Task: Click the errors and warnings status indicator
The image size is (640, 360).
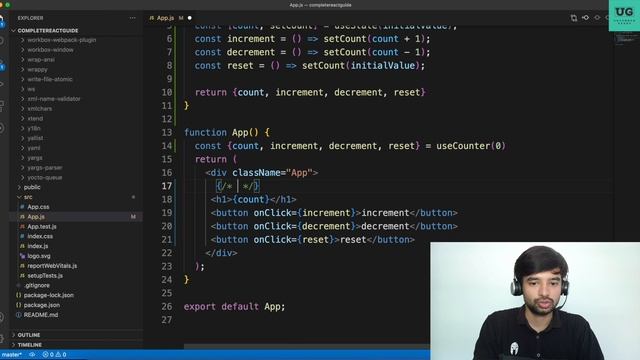Action: point(54,355)
